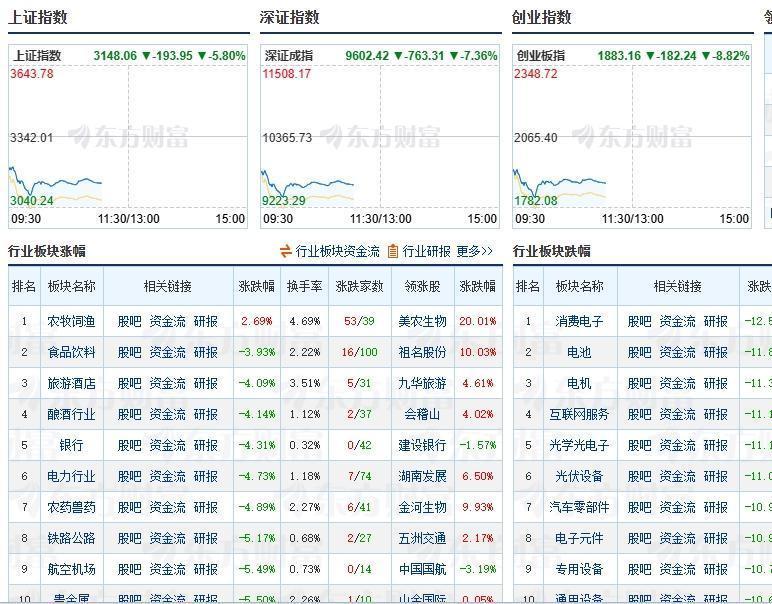Open 股吧 link for 消费电子
This screenshot has width=772, height=604.
click(x=640, y=321)
